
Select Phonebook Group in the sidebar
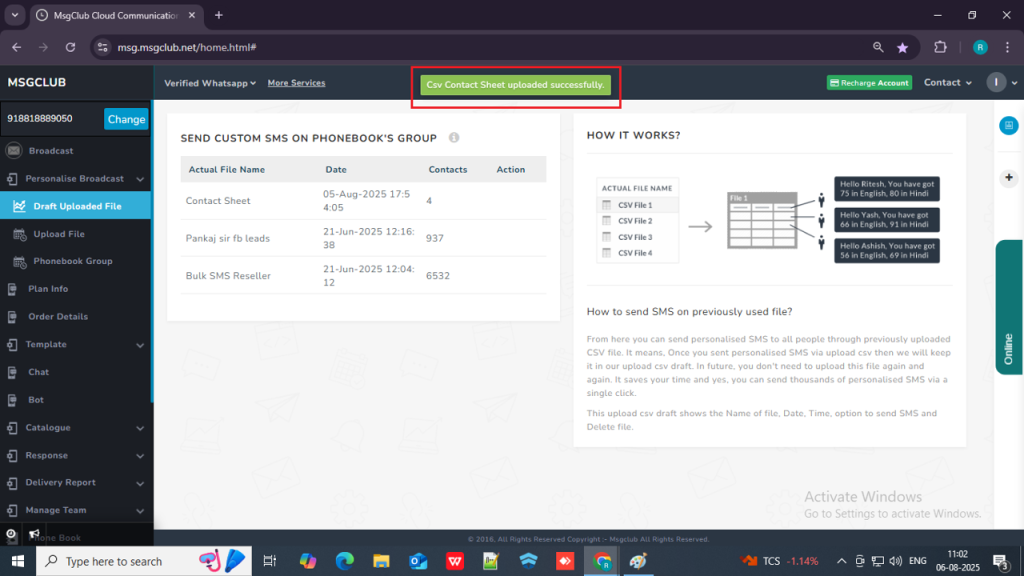pos(72,261)
